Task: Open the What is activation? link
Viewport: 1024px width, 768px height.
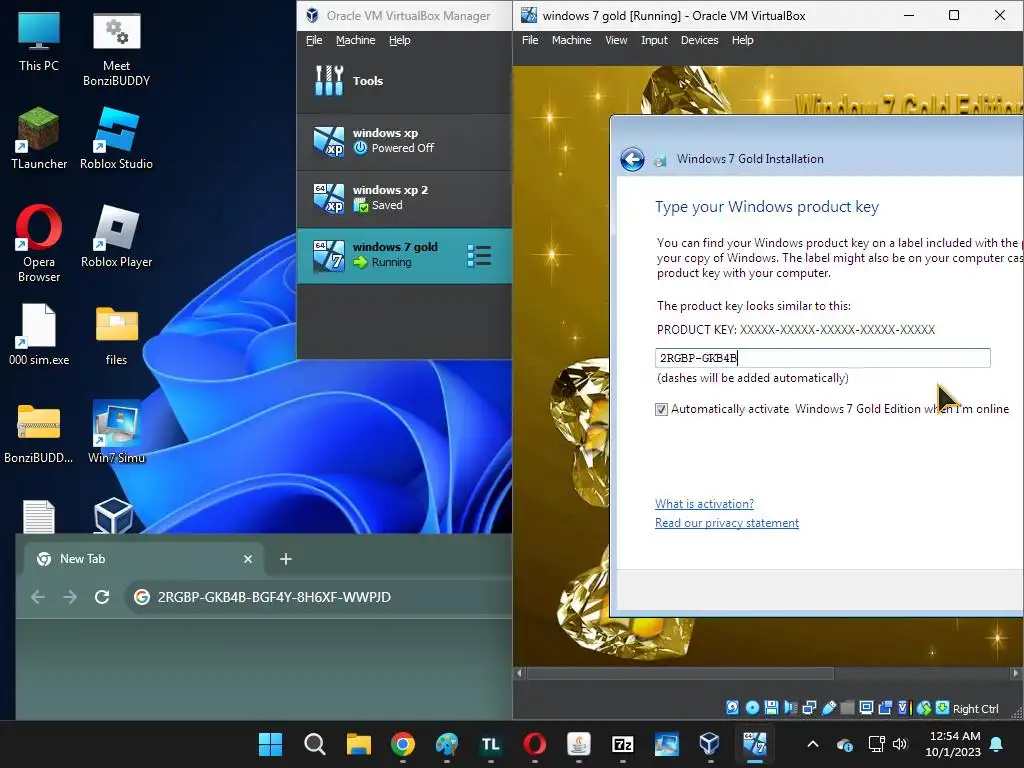Action: (704, 504)
